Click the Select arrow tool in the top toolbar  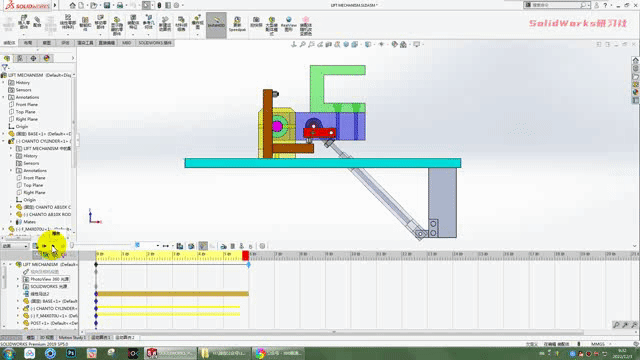tap(146, 5)
